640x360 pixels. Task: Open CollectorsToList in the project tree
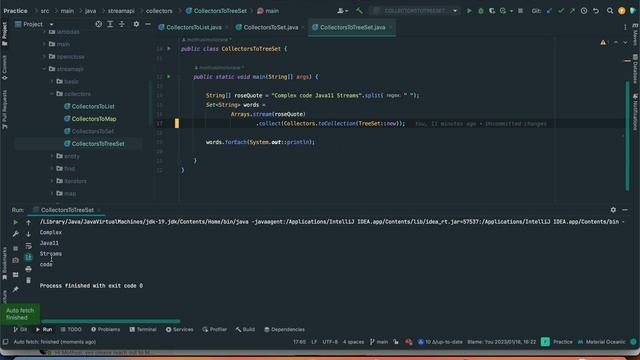(x=93, y=107)
